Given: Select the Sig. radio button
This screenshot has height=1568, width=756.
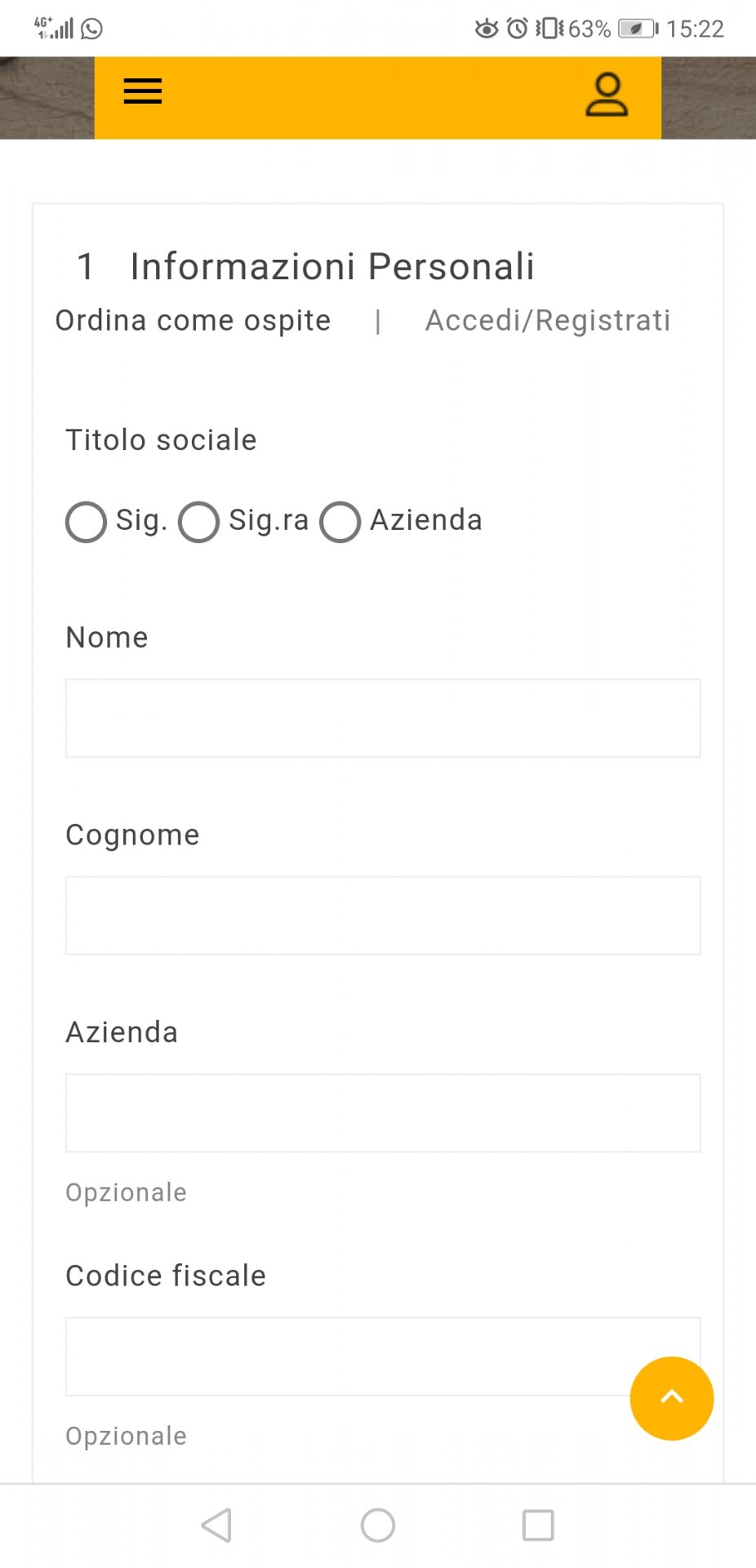Looking at the screenshot, I should (x=87, y=522).
